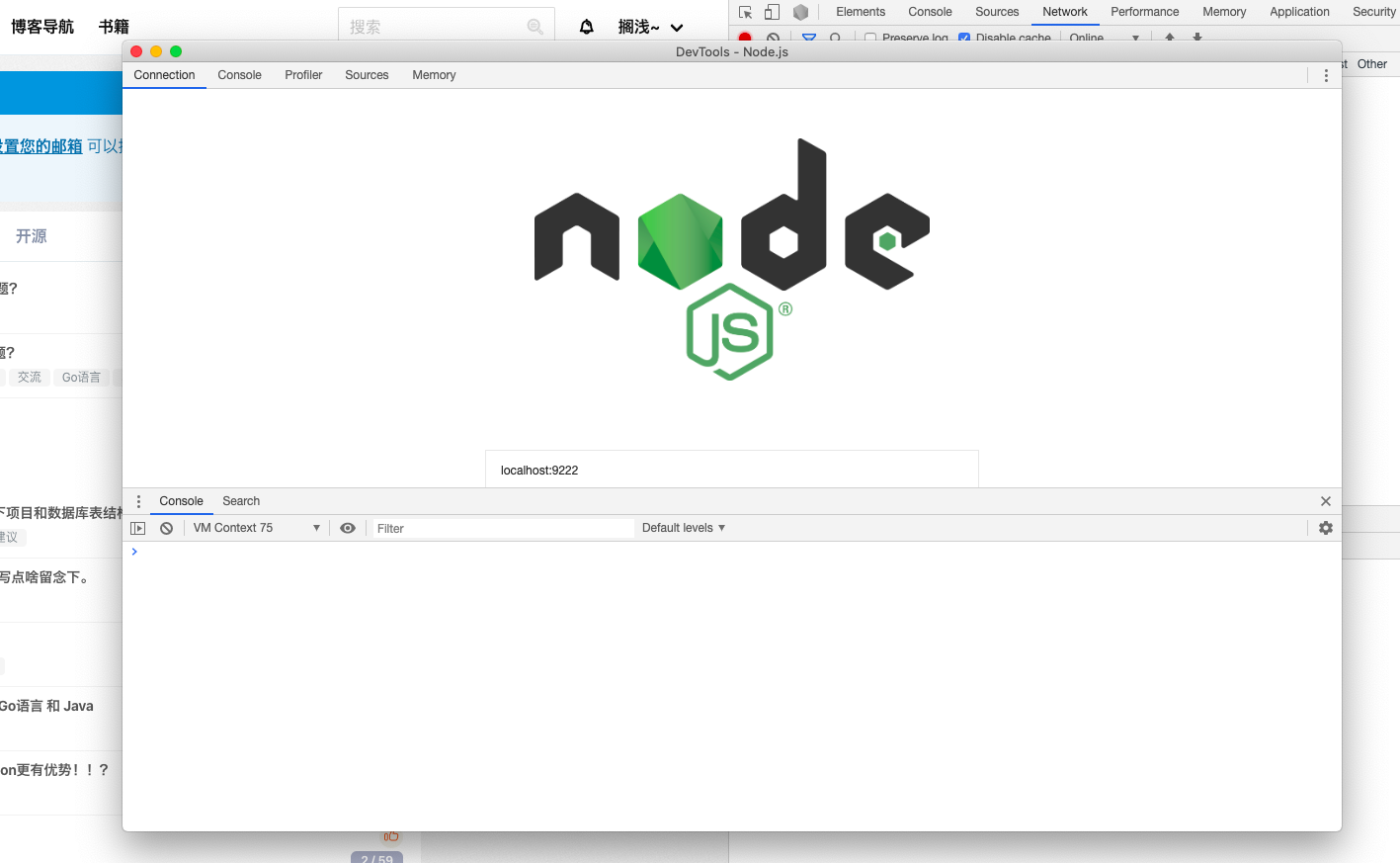
Task: Follow the 置您的邮箱 link
Action: pyautogui.click(x=41, y=146)
